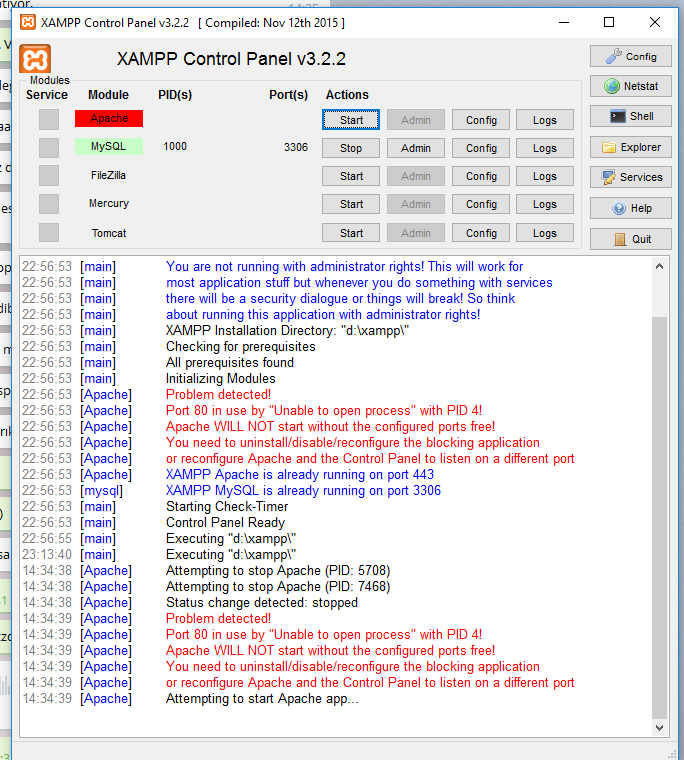Click the XAMPP title bar icon

pyautogui.click(x=28, y=22)
